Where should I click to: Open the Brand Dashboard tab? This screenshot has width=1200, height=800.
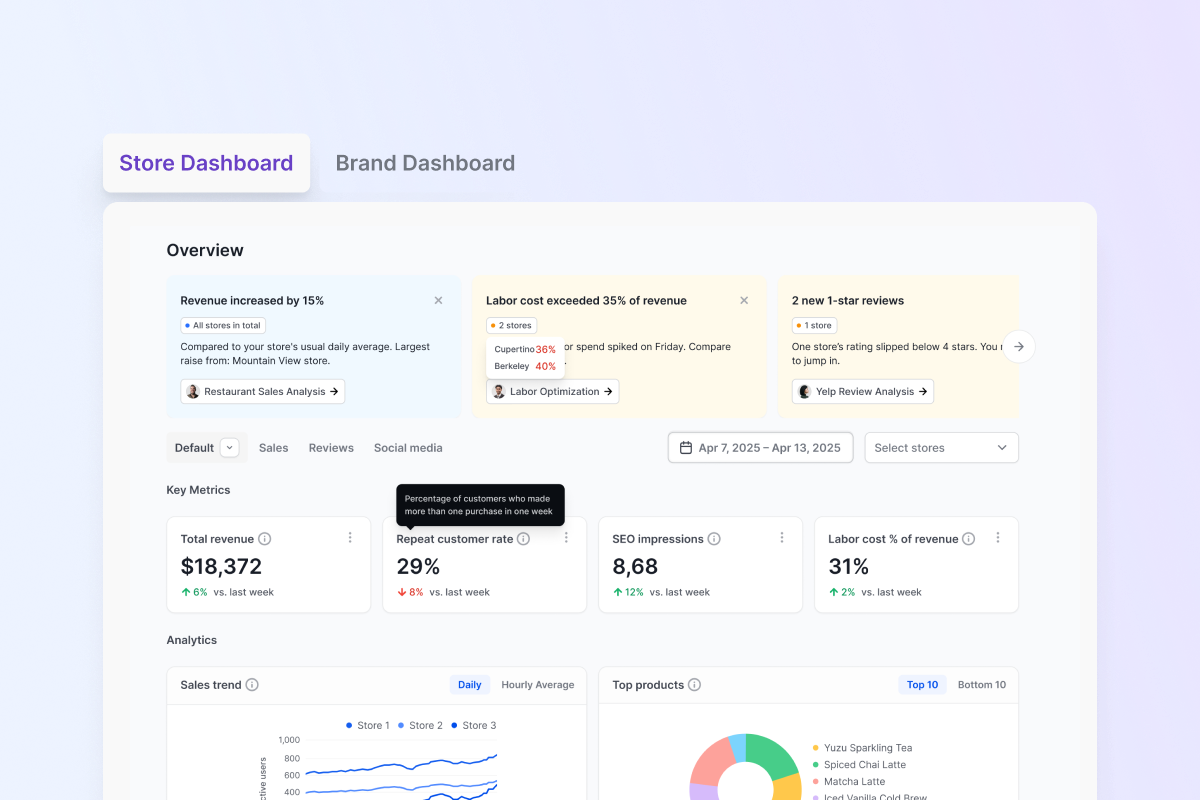[x=425, y=163]
